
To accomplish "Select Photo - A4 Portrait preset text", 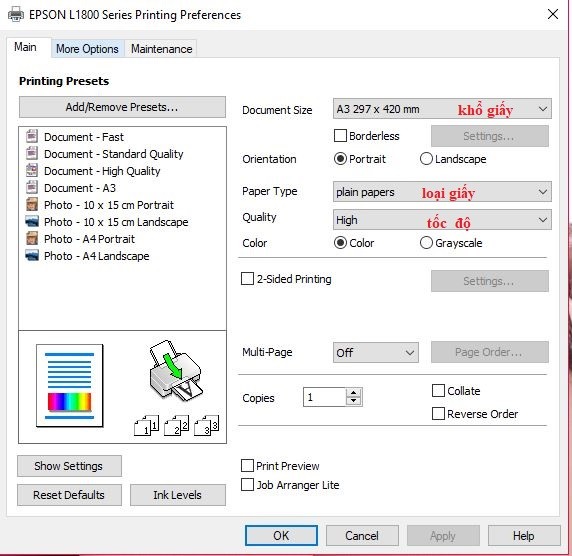I will 89,239.
